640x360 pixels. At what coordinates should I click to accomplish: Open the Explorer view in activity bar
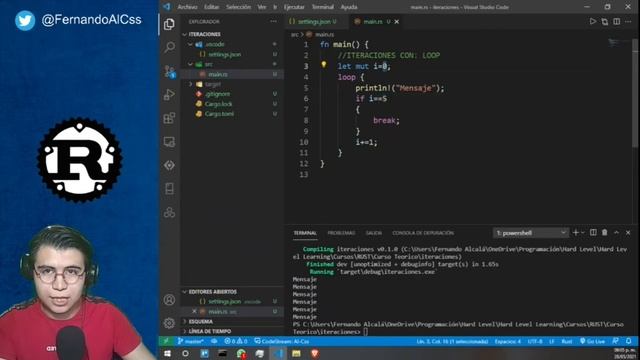tap(169, 24)
